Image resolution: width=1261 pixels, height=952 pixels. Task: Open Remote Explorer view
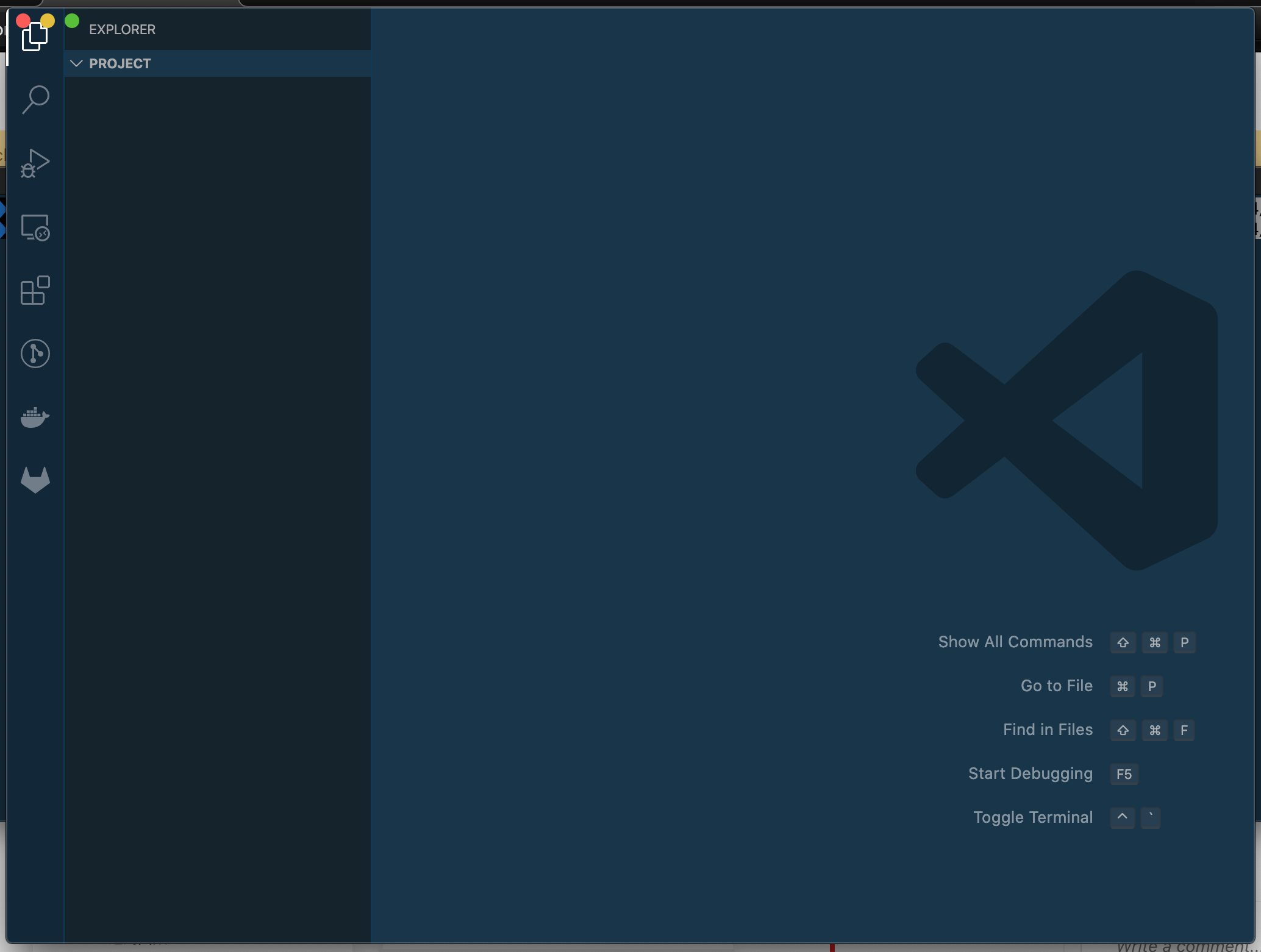pyautogui.click(x=35, y=227)
